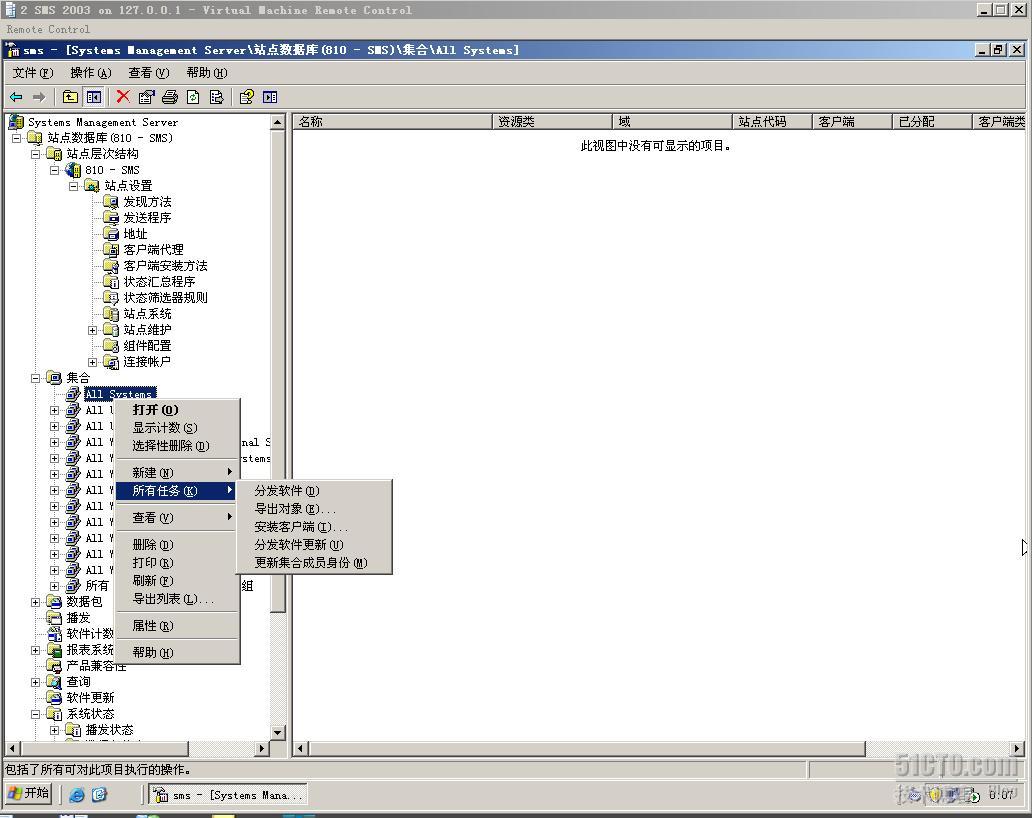Open Properties via toolbar icon
1032x818 pixels.
point(146,97)
